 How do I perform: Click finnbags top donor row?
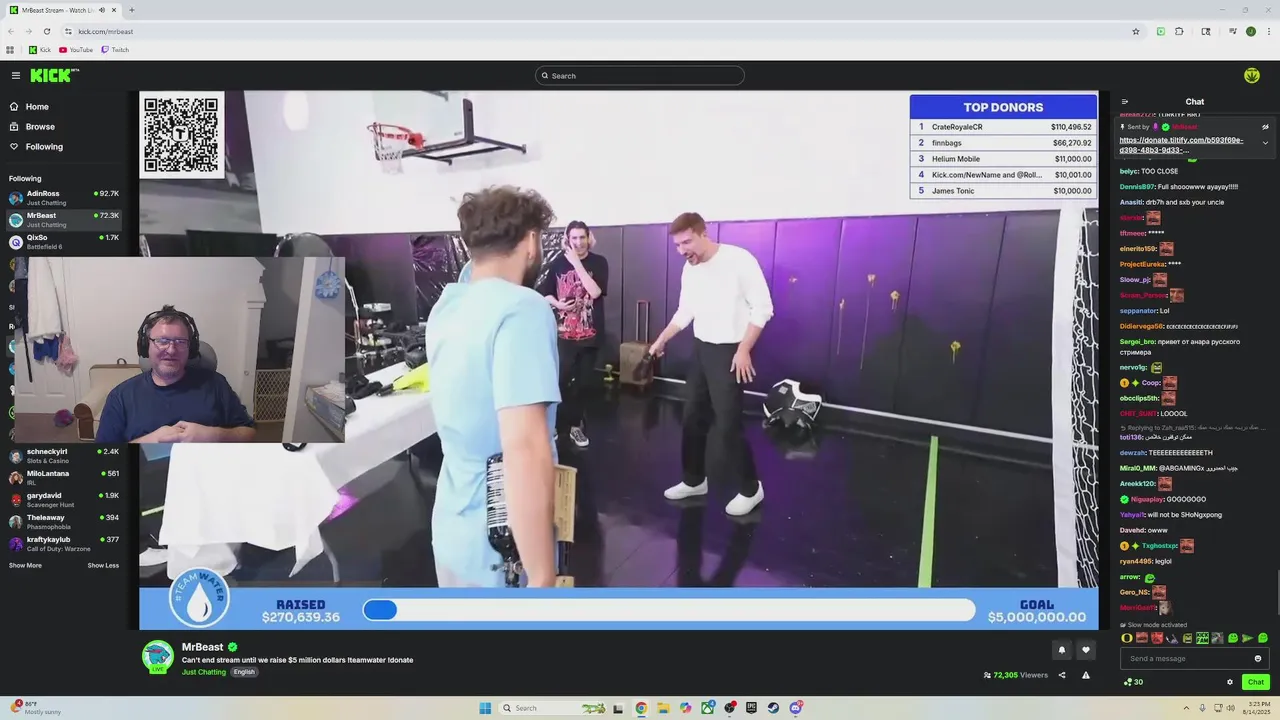pos(1003,143)
